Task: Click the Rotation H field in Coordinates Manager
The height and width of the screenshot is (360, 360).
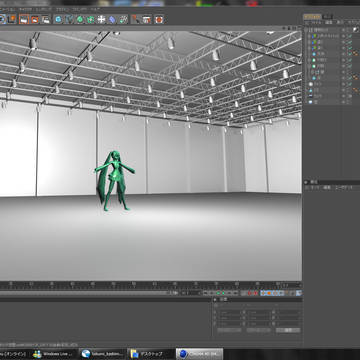Action: (x=288, y=313)
